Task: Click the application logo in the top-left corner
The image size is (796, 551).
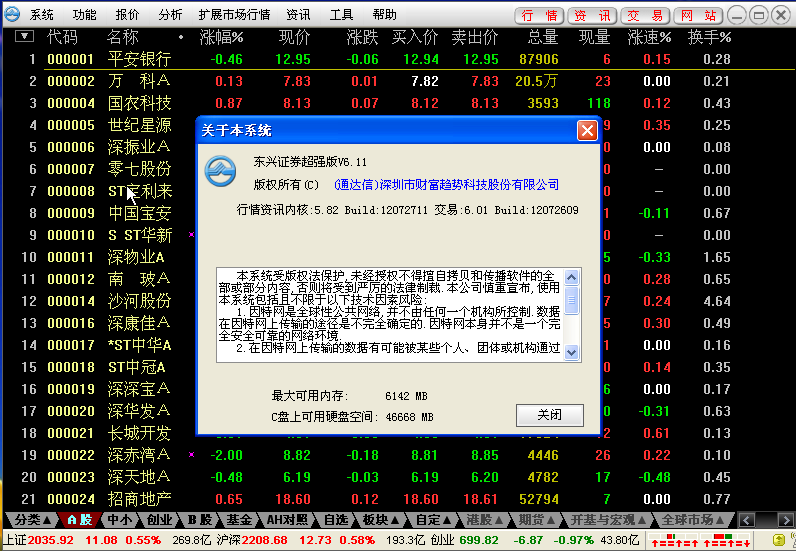Action: pyautogui.click(x=12, y=14)
